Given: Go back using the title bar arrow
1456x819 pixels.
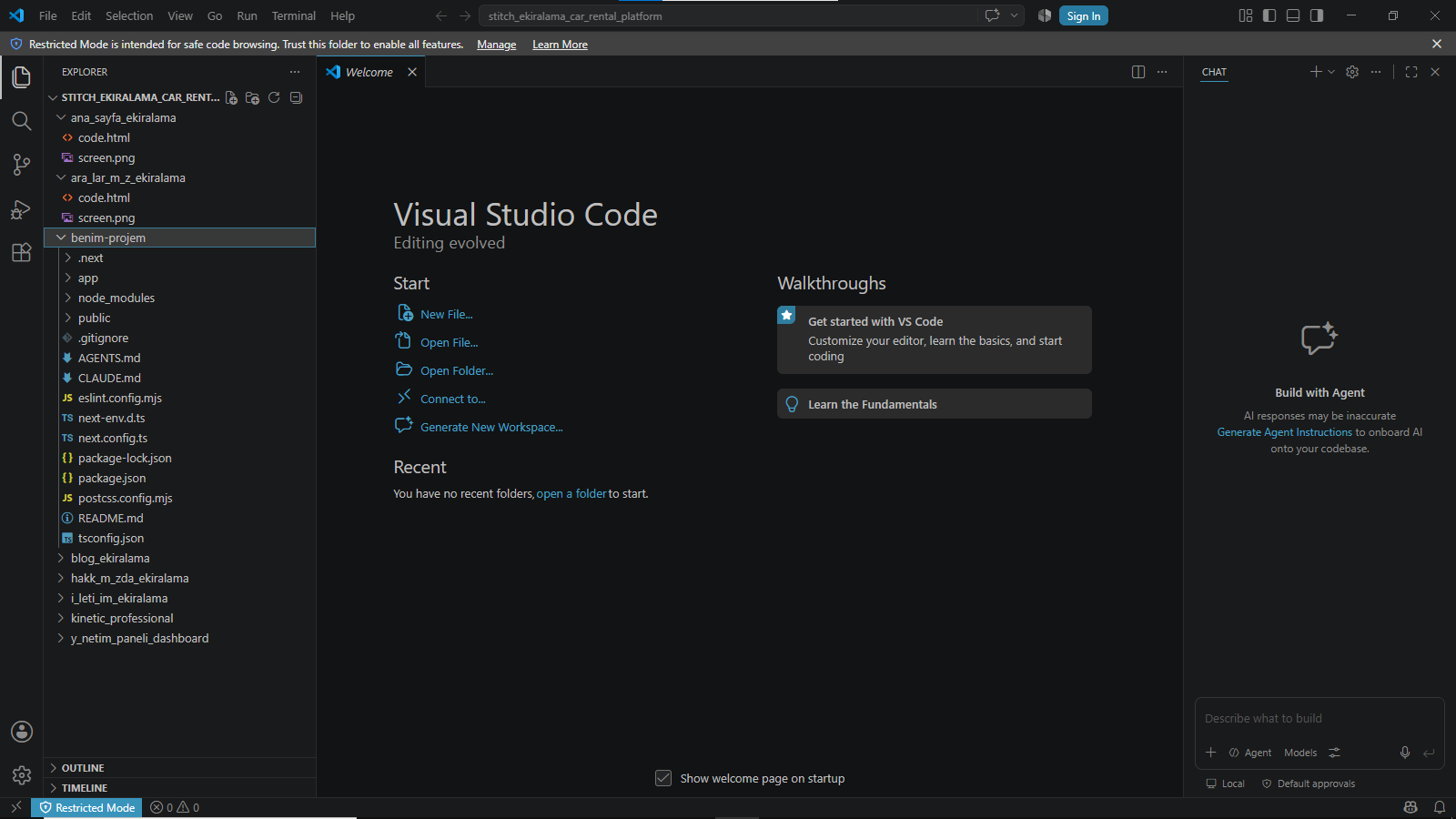Looking at the screenshot, I should [441, 15].
